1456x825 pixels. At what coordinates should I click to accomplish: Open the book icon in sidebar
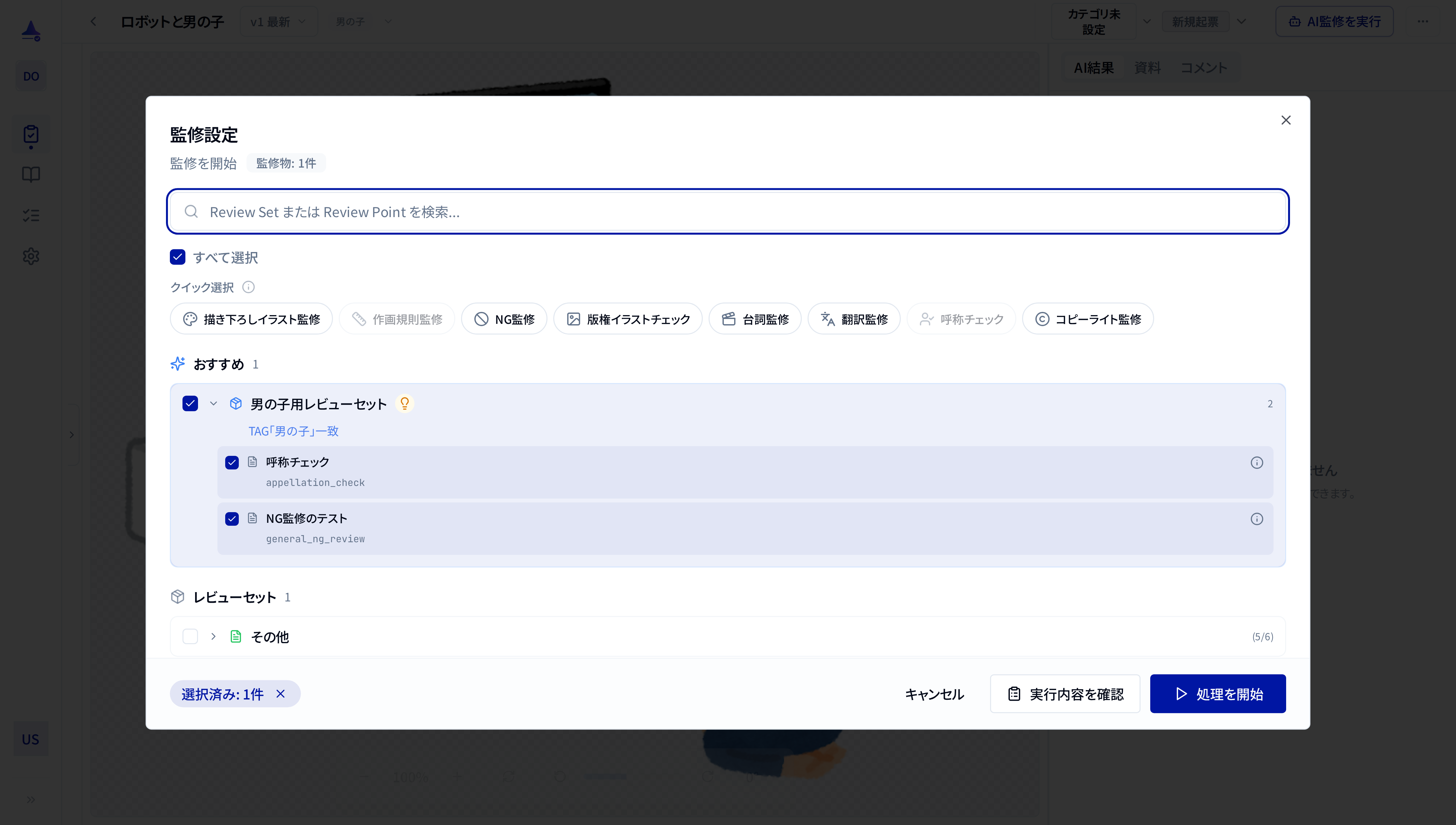(31, 174)
